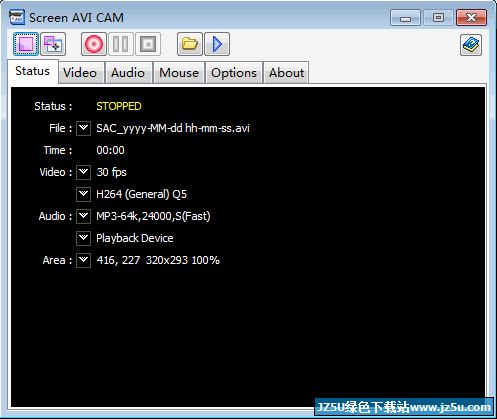Open the About tab

[x=286, y=73]
